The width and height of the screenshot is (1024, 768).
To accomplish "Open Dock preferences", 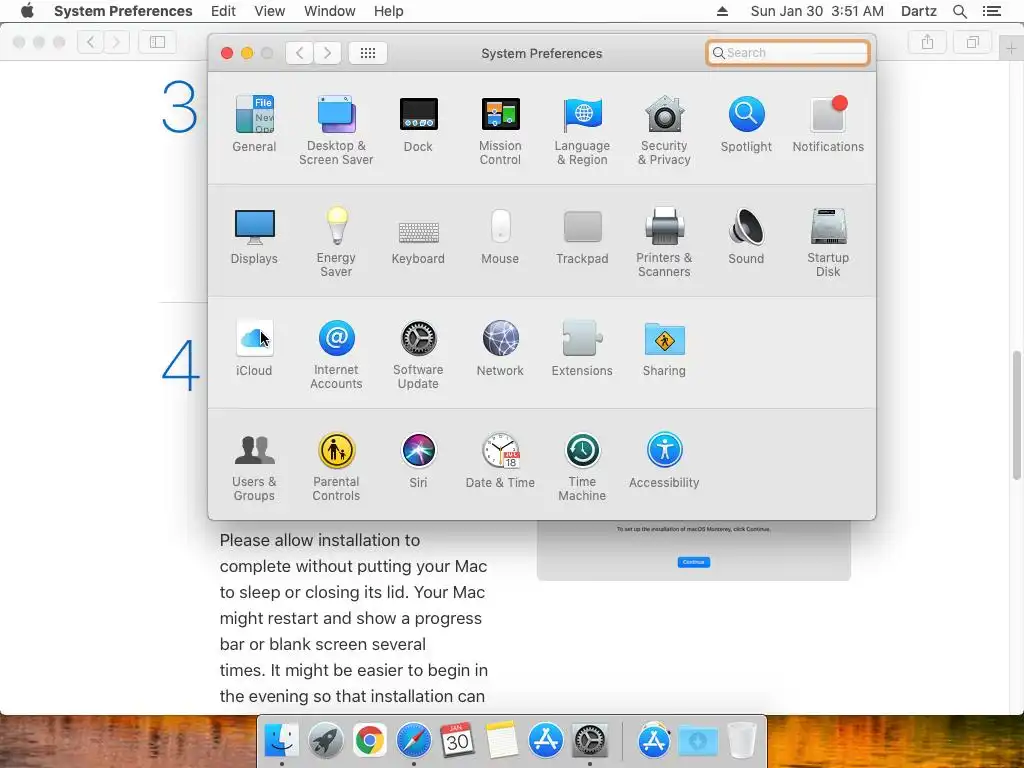I will 418,124.
